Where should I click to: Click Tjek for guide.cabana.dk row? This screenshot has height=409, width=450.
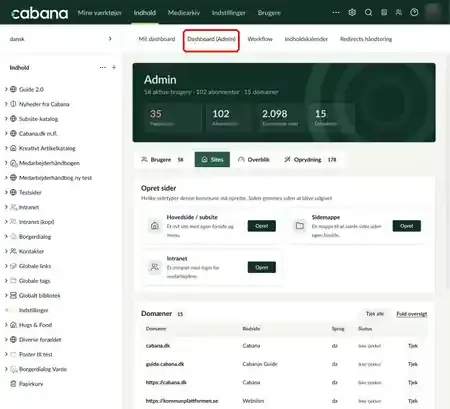click(x=413, y=364)
